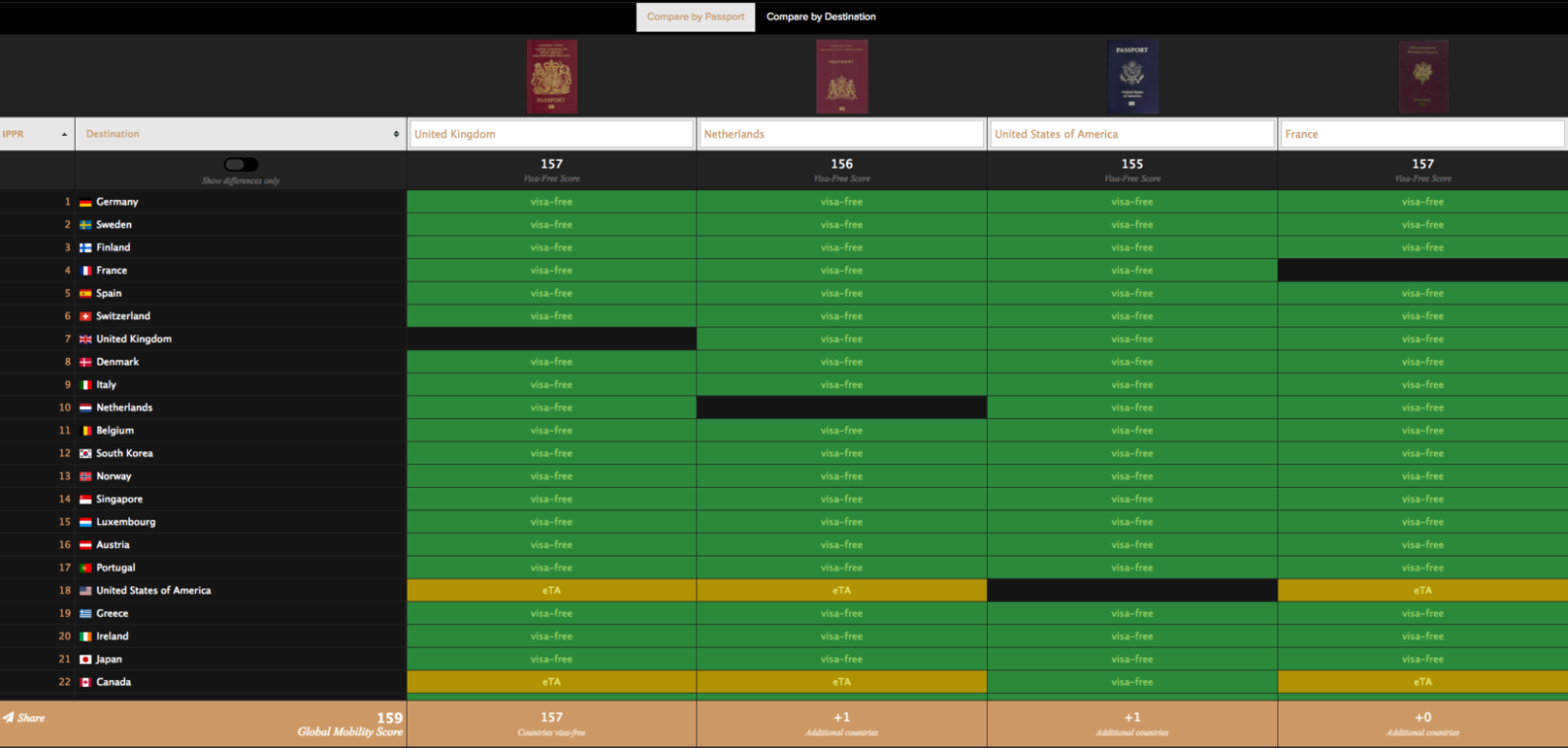Click the Netherlands passport cover image

[x=841, y=77]
